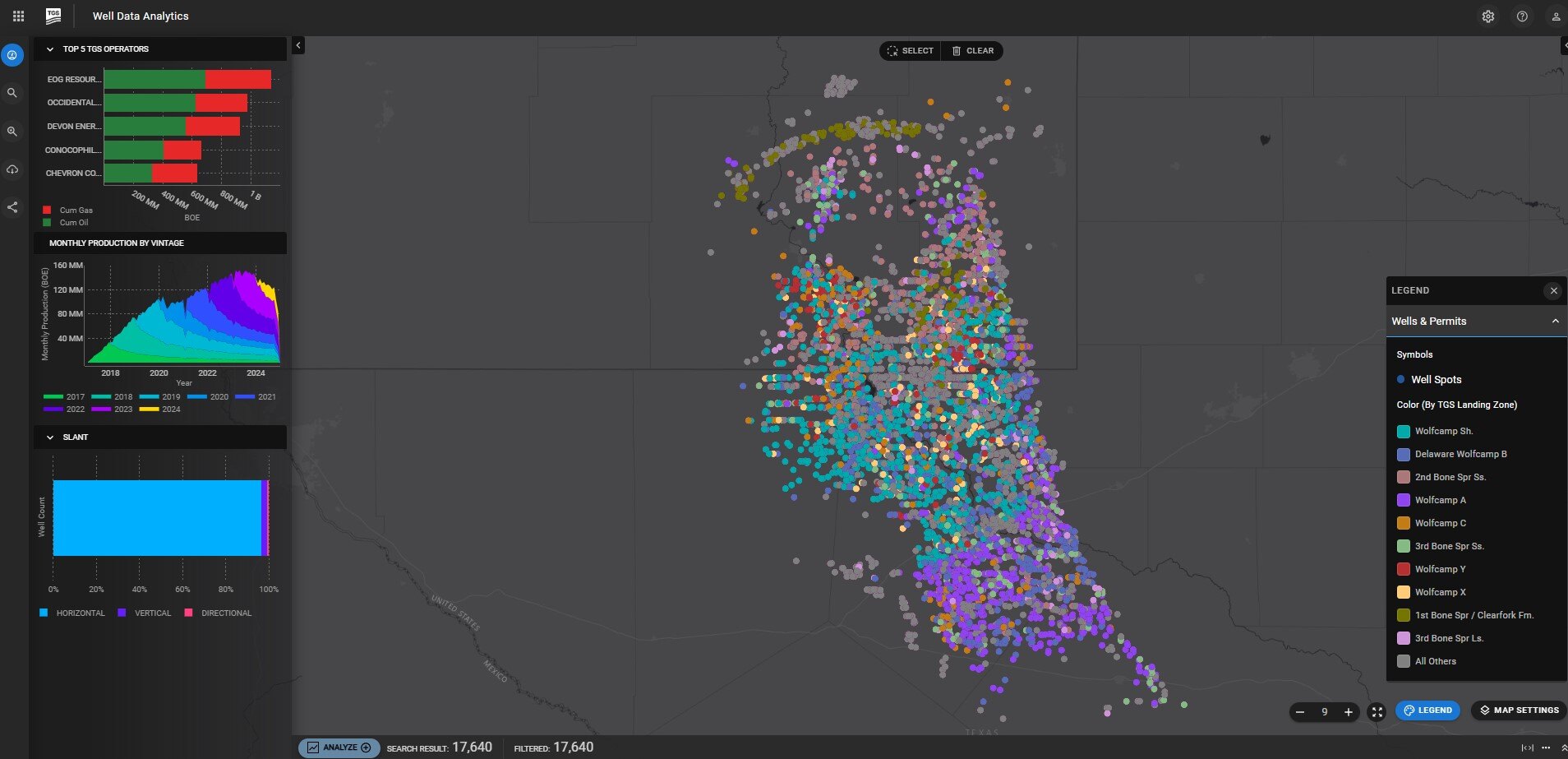Open the zoom search tool in sidebar
Screen dimensions: 1568x759
pyautogui.click(x=12, y=132)
